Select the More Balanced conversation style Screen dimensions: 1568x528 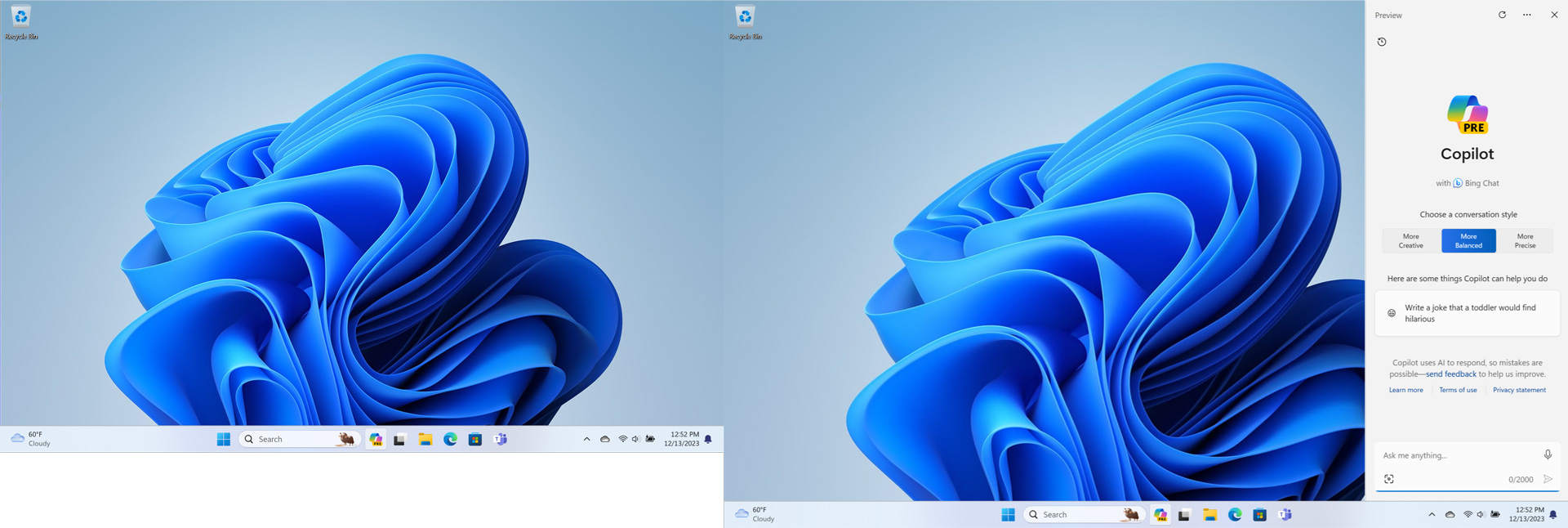click(x=1468, y=241)
